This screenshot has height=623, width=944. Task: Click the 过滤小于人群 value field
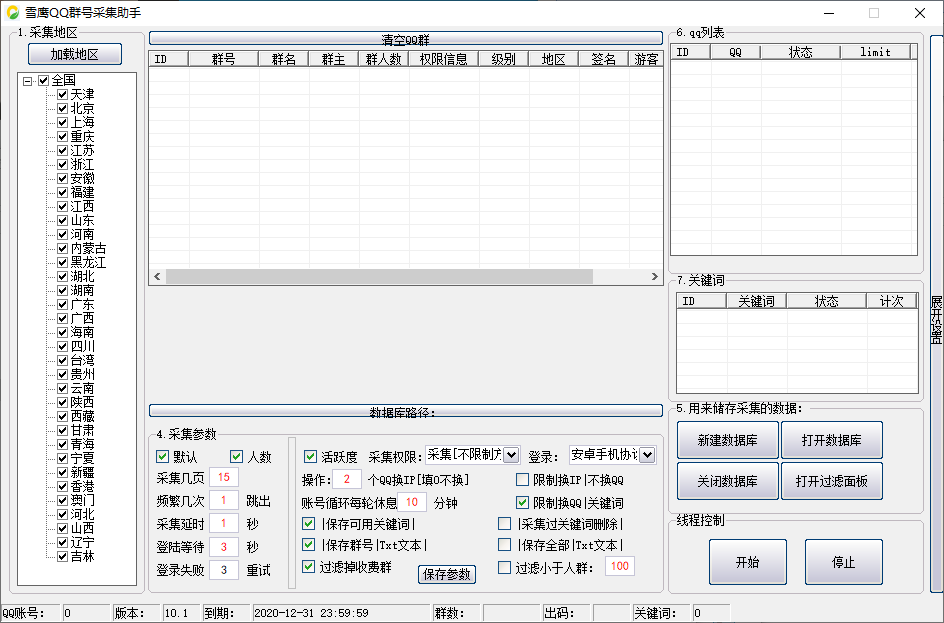tap(620, 566)
